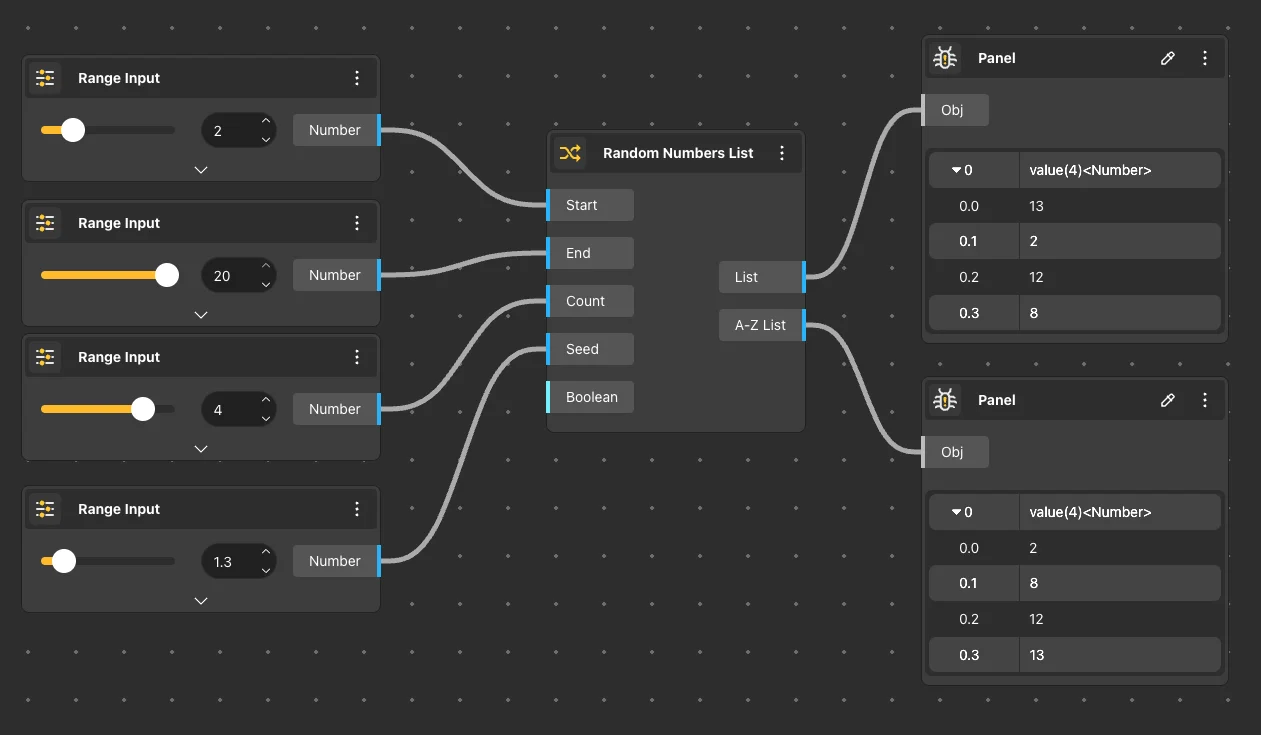The height and width of the screenshot is (735, 1261).
Task: Click the Boolean input port
Action: tap(590, 397)
